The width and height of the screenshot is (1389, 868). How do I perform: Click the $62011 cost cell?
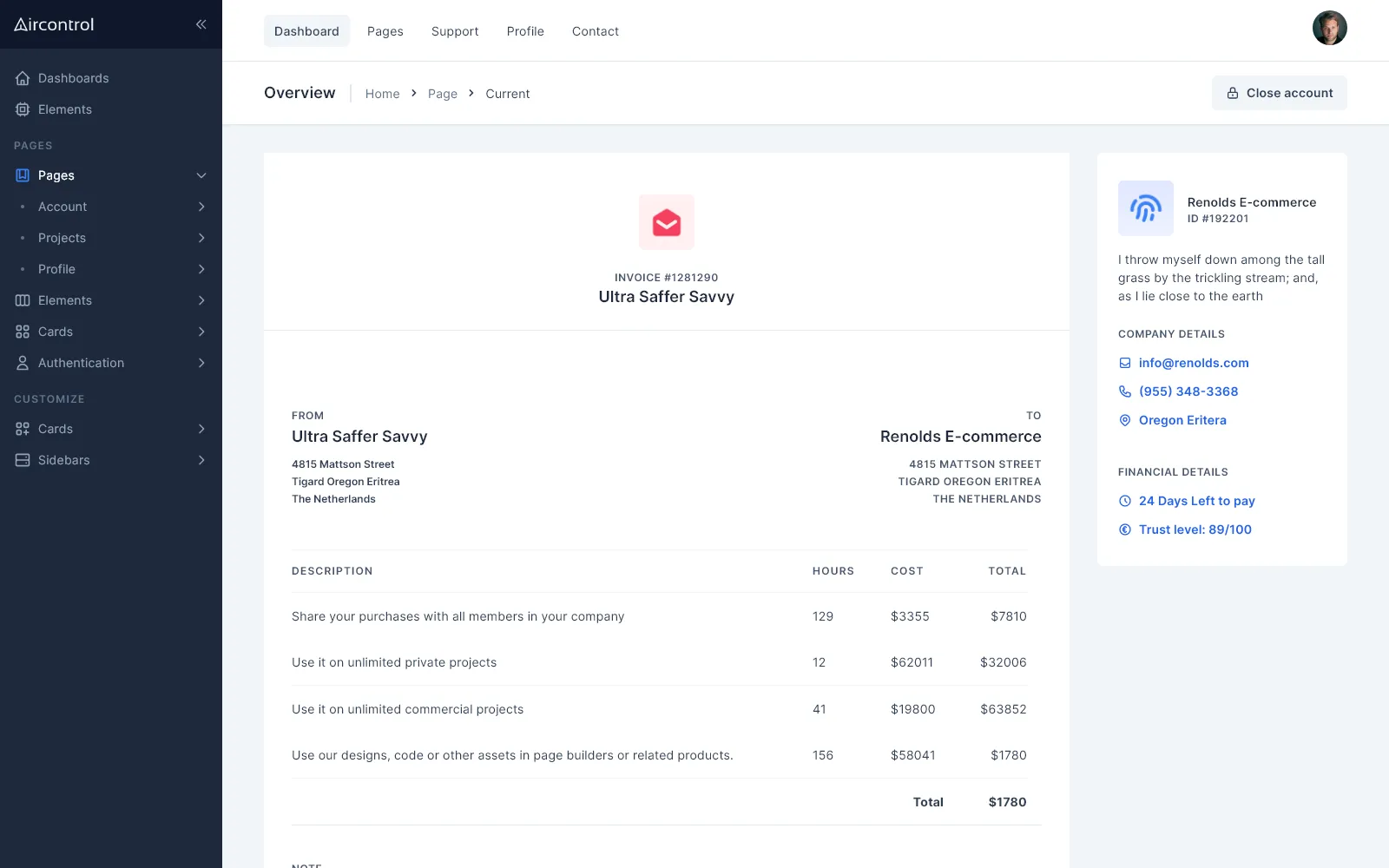click(x=912, y=662)
